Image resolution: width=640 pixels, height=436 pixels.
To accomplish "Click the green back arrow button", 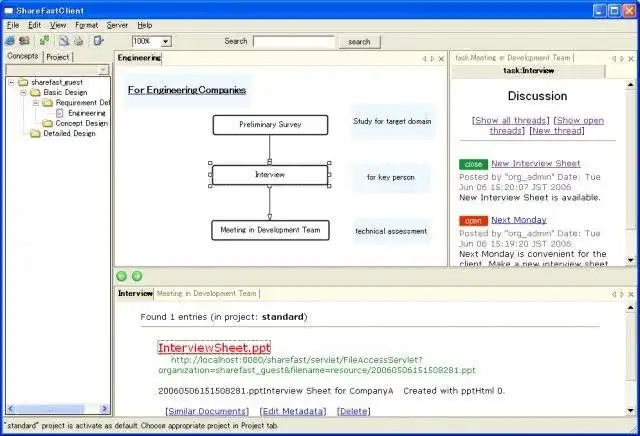I will (122, 276).
